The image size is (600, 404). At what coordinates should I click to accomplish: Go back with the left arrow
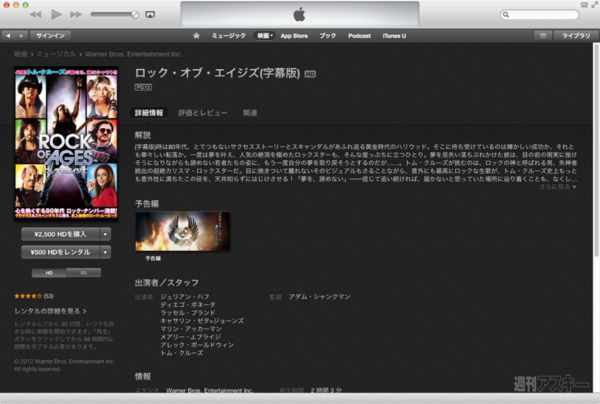[x=8, y=36]
